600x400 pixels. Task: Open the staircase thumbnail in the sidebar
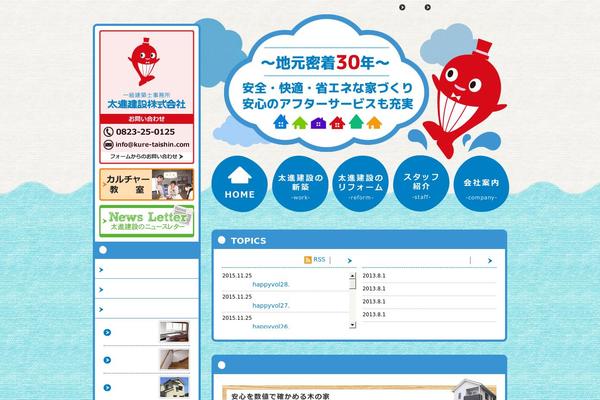click(174, 359)
